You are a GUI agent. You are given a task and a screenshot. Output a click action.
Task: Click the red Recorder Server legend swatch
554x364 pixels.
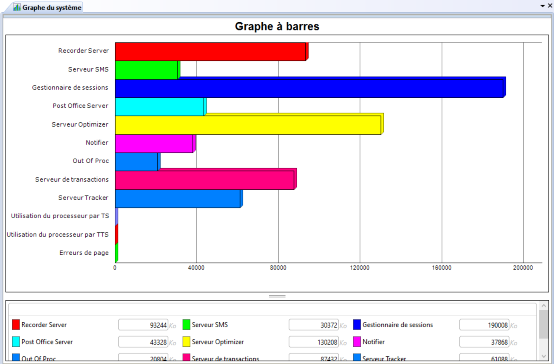click(x=16, y=324)
